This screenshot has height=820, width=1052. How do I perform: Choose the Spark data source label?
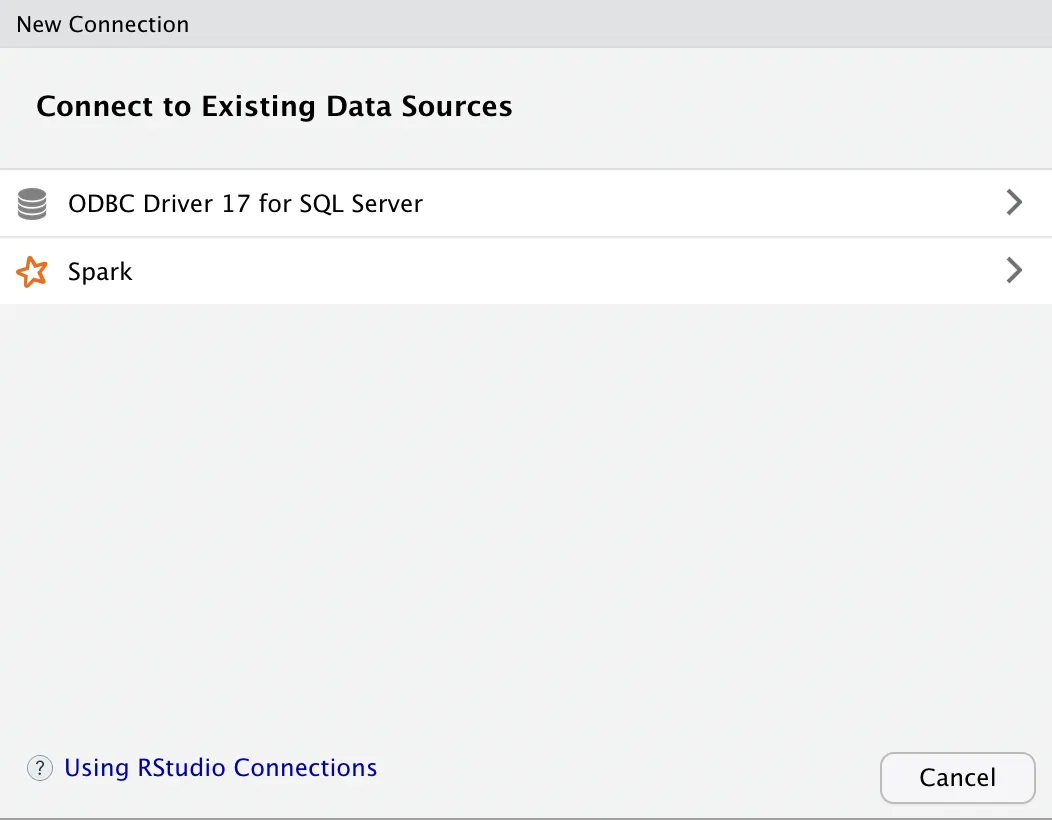click(x=100, y=272)
